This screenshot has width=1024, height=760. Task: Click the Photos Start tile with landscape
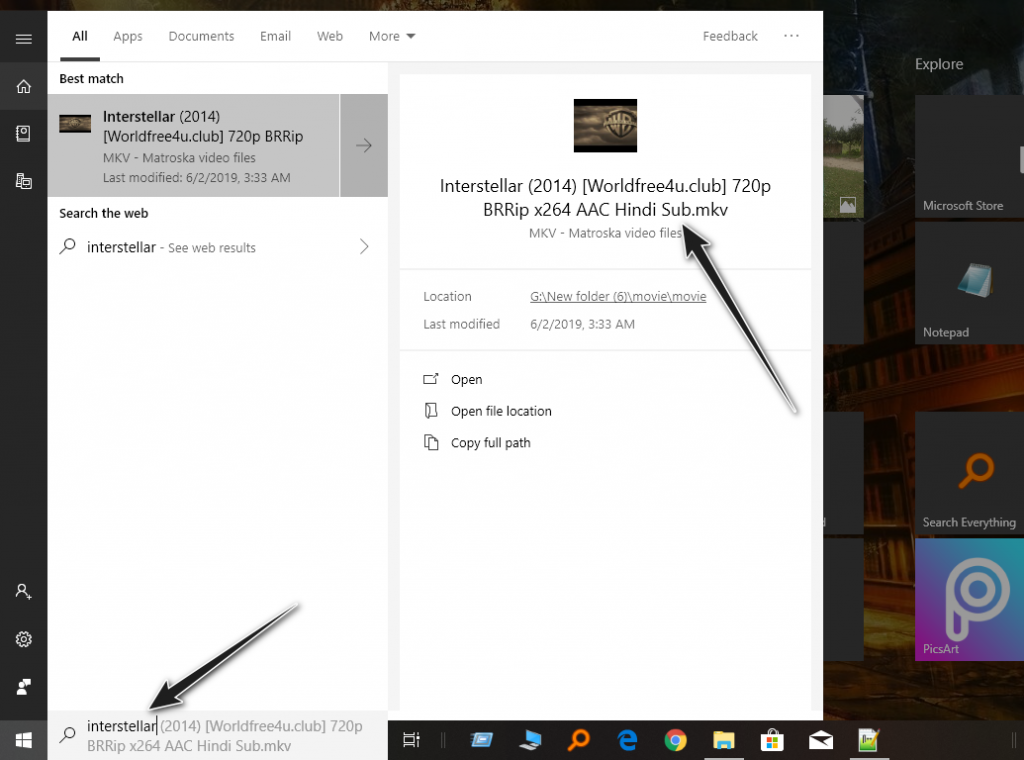coord(843,155)
